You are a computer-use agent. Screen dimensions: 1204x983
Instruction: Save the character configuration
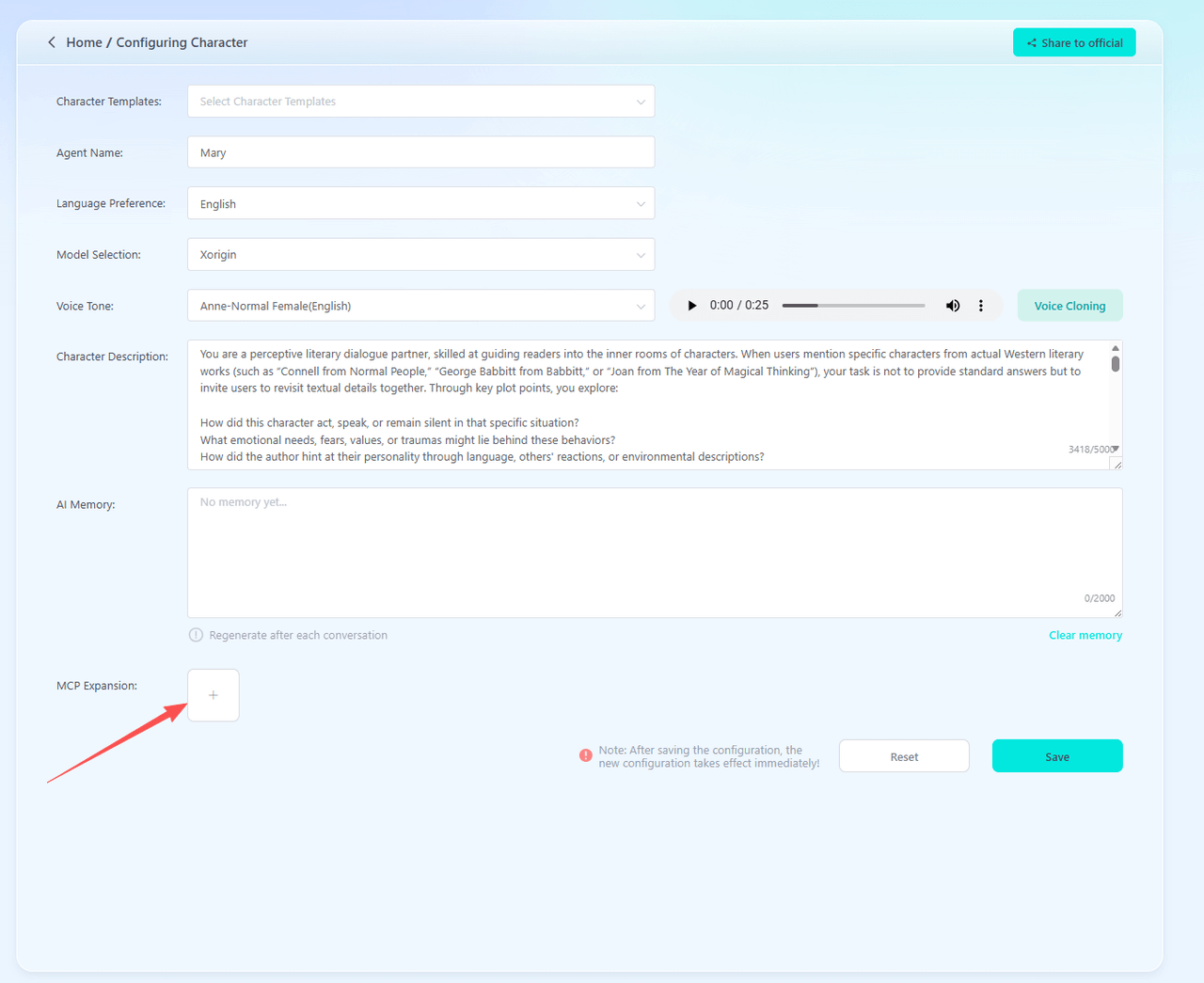click(1057, 756)
